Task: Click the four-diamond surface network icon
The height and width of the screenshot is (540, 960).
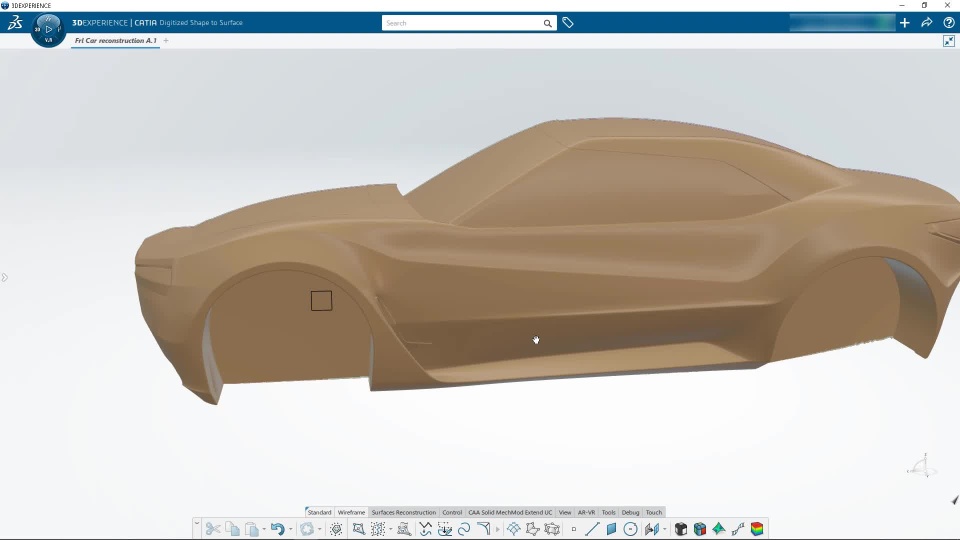Action: point(514,529)
